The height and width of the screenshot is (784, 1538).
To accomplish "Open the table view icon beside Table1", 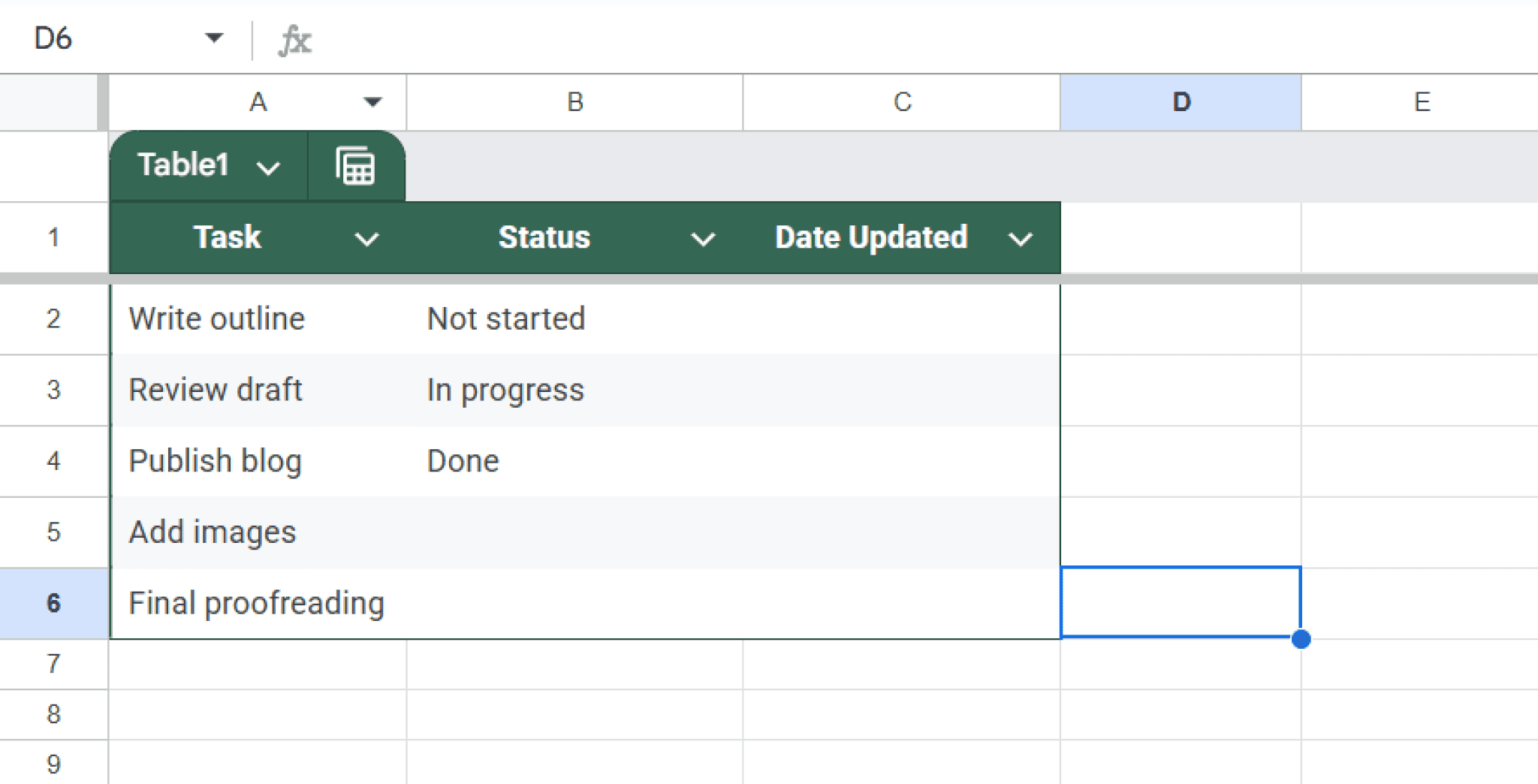I will (x=355, y=166).
